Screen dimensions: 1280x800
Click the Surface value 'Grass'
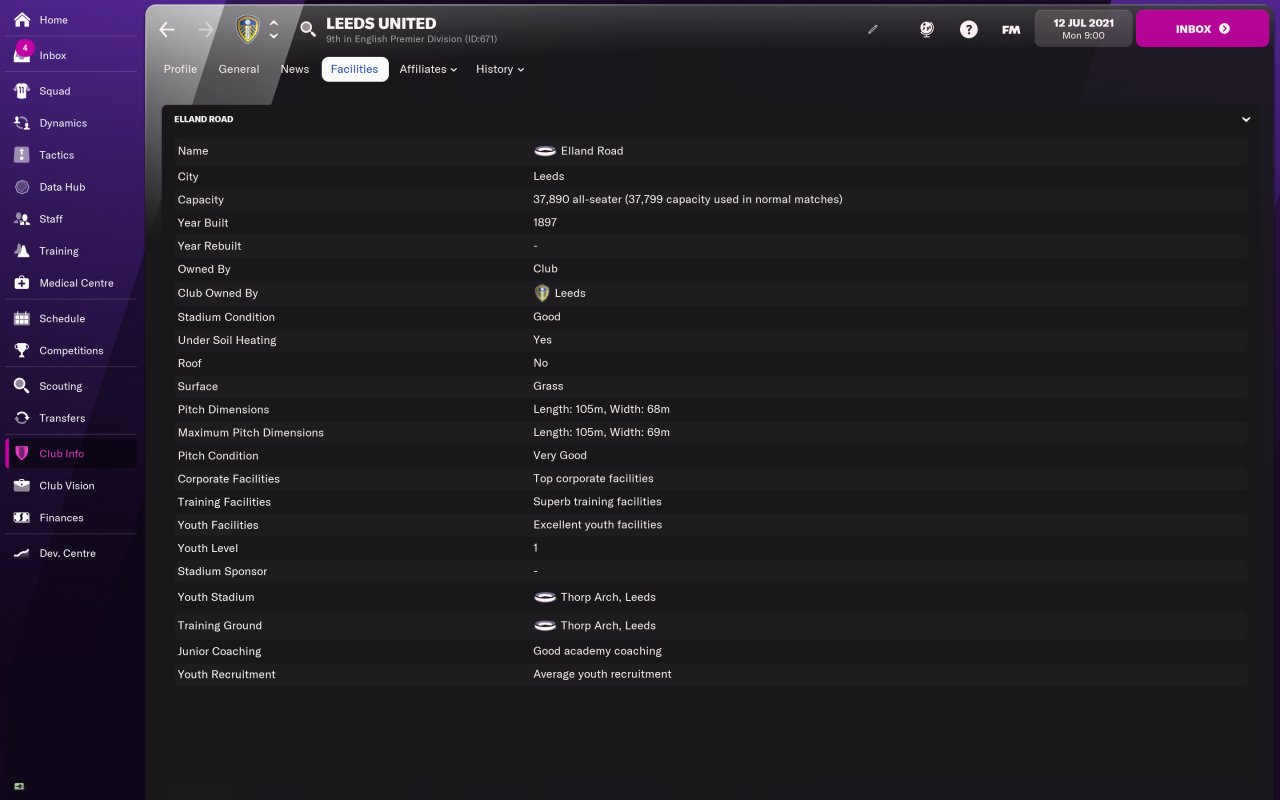[548, 386]
